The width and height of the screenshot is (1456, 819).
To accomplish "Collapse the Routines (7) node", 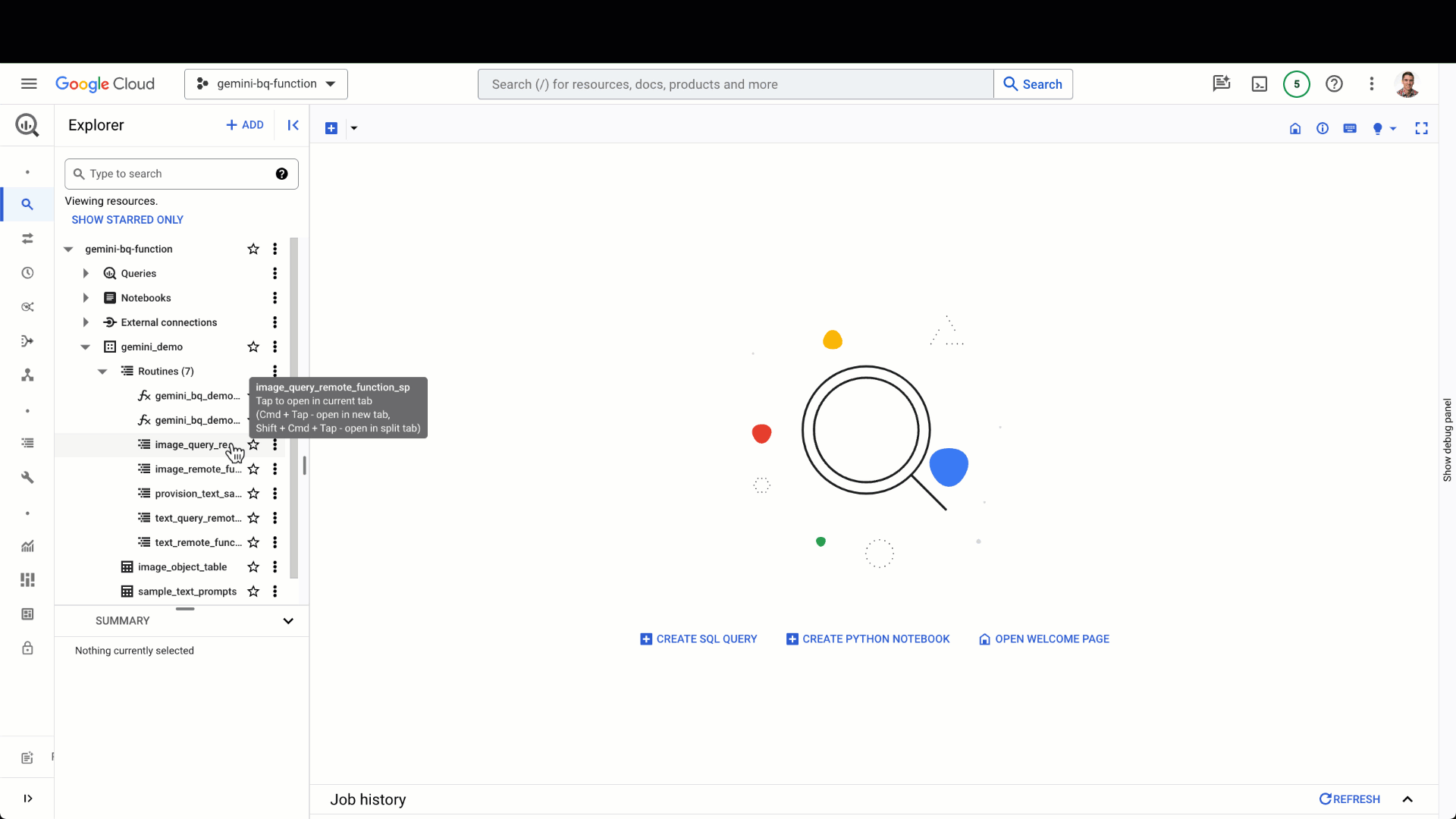I will (102, 372).
